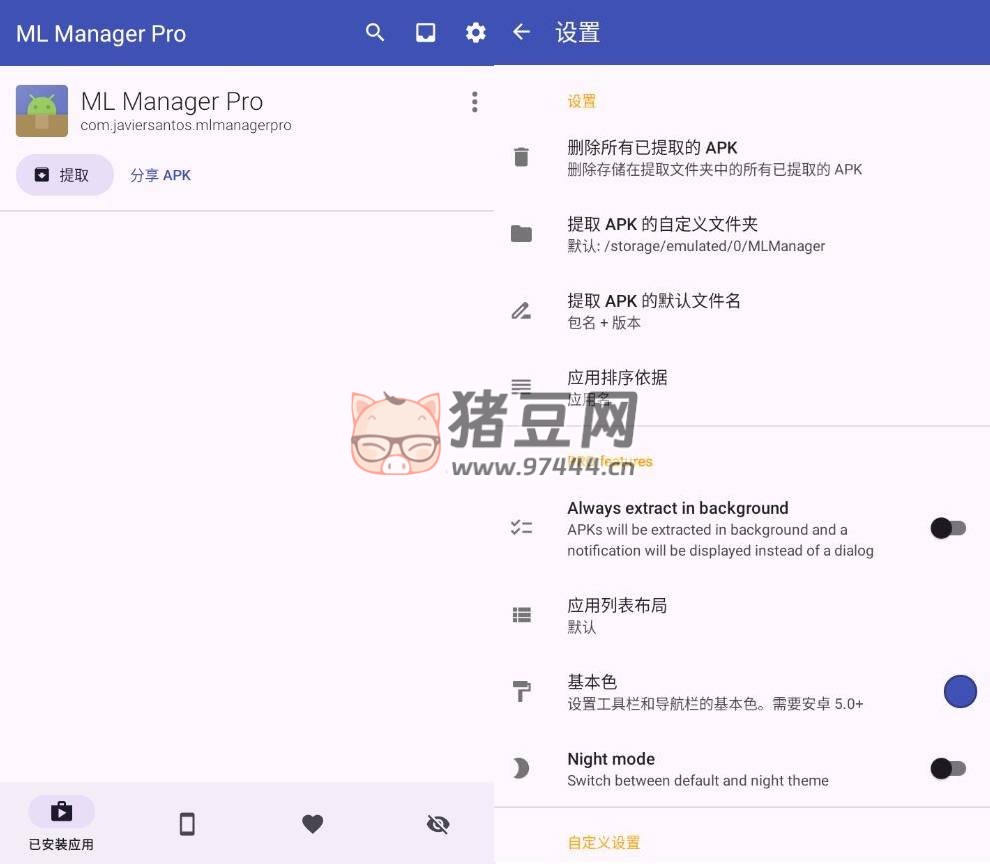990x864 pixels.
Task: Tap the 提取 extract button
Action: (x=64, y=175)
